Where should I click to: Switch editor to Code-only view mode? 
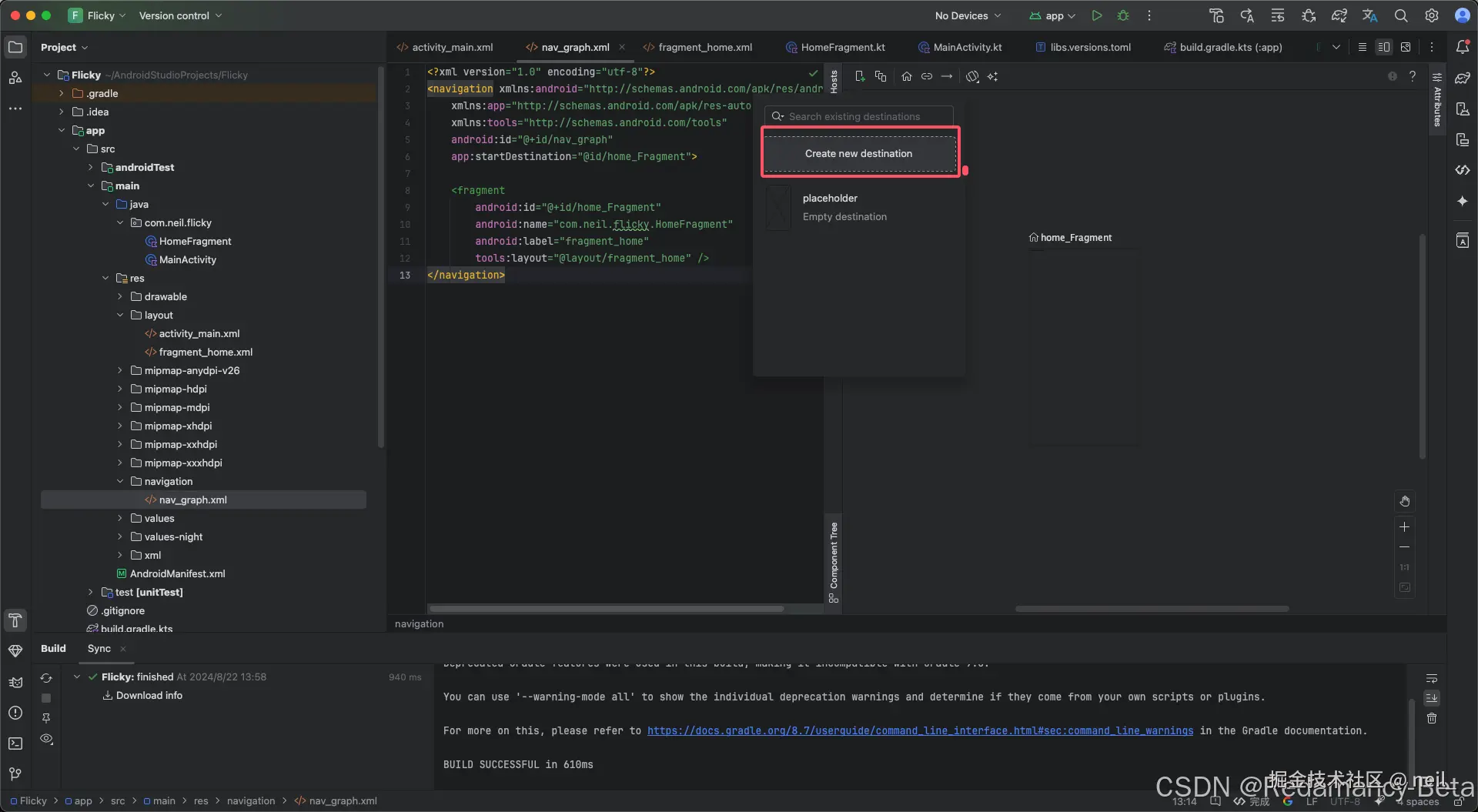tap(1362, 47)
